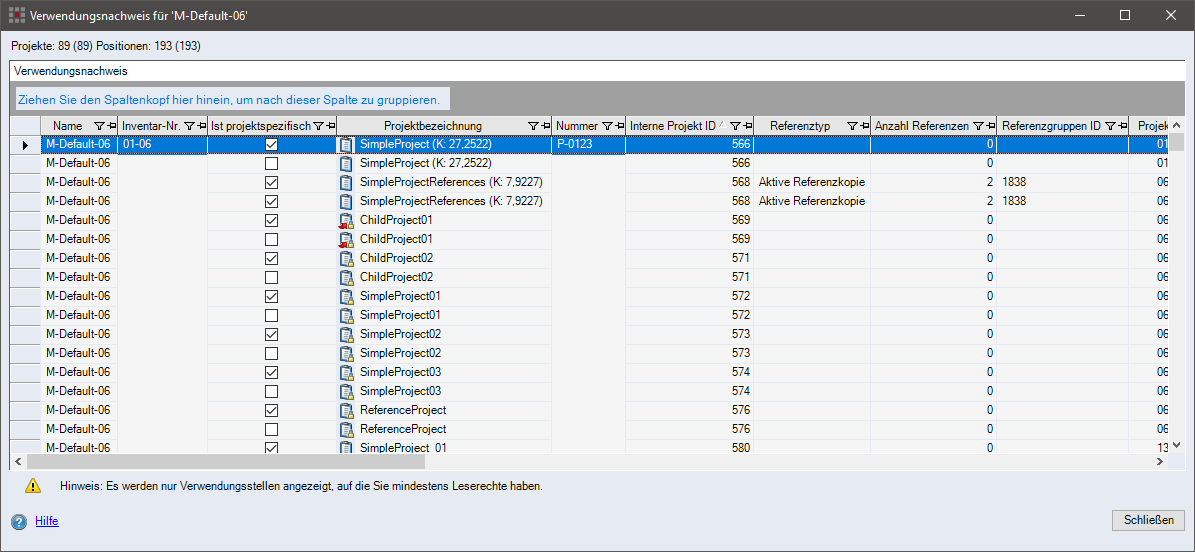Sort by 'Interne Projekt ID' column header
The width and height of the screenshot is (1195, 552).
click(x=674, y=125)
